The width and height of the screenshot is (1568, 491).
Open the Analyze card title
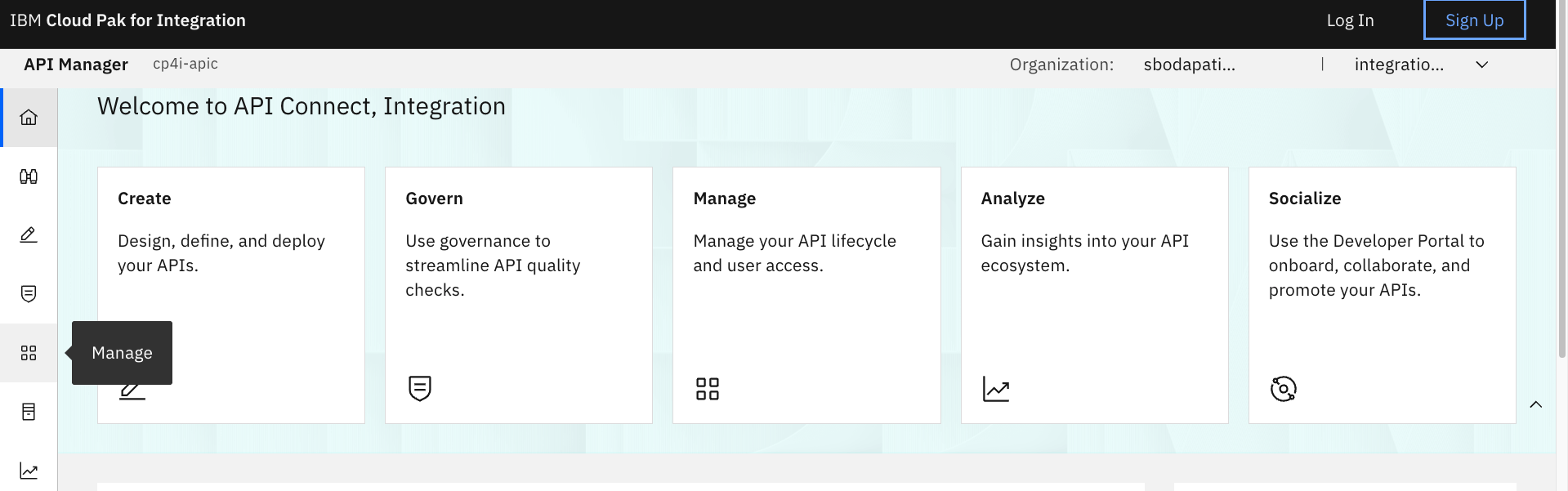tap(1013, 199)
